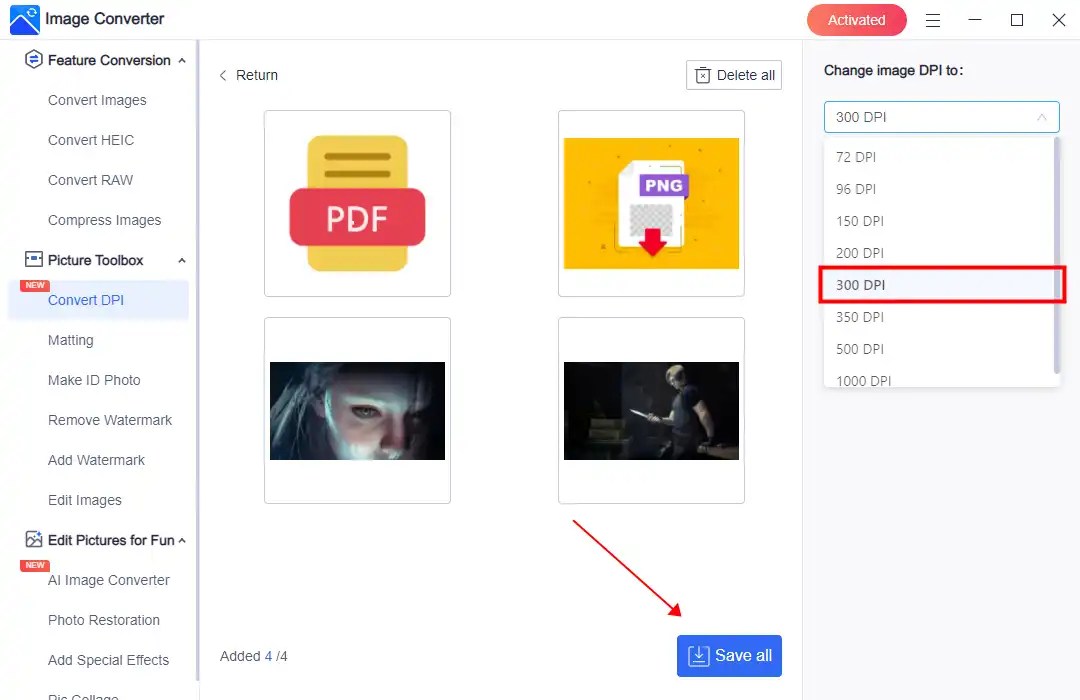Click the Activated button
The height and width of the screenshot is (700, 1080).
point(856,19)
